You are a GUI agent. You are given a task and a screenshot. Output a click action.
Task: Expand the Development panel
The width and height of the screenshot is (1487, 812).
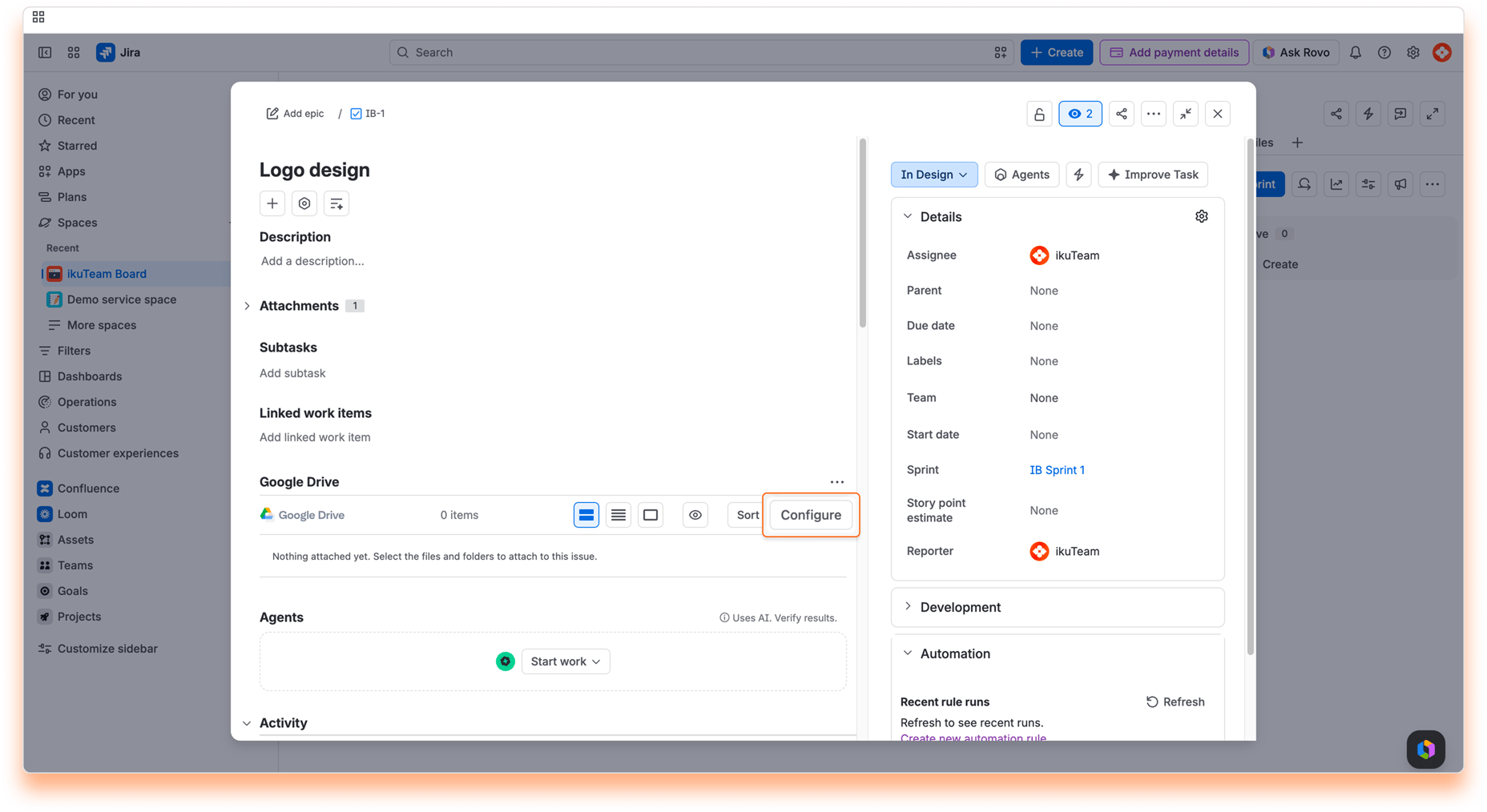tap(908, 606)
